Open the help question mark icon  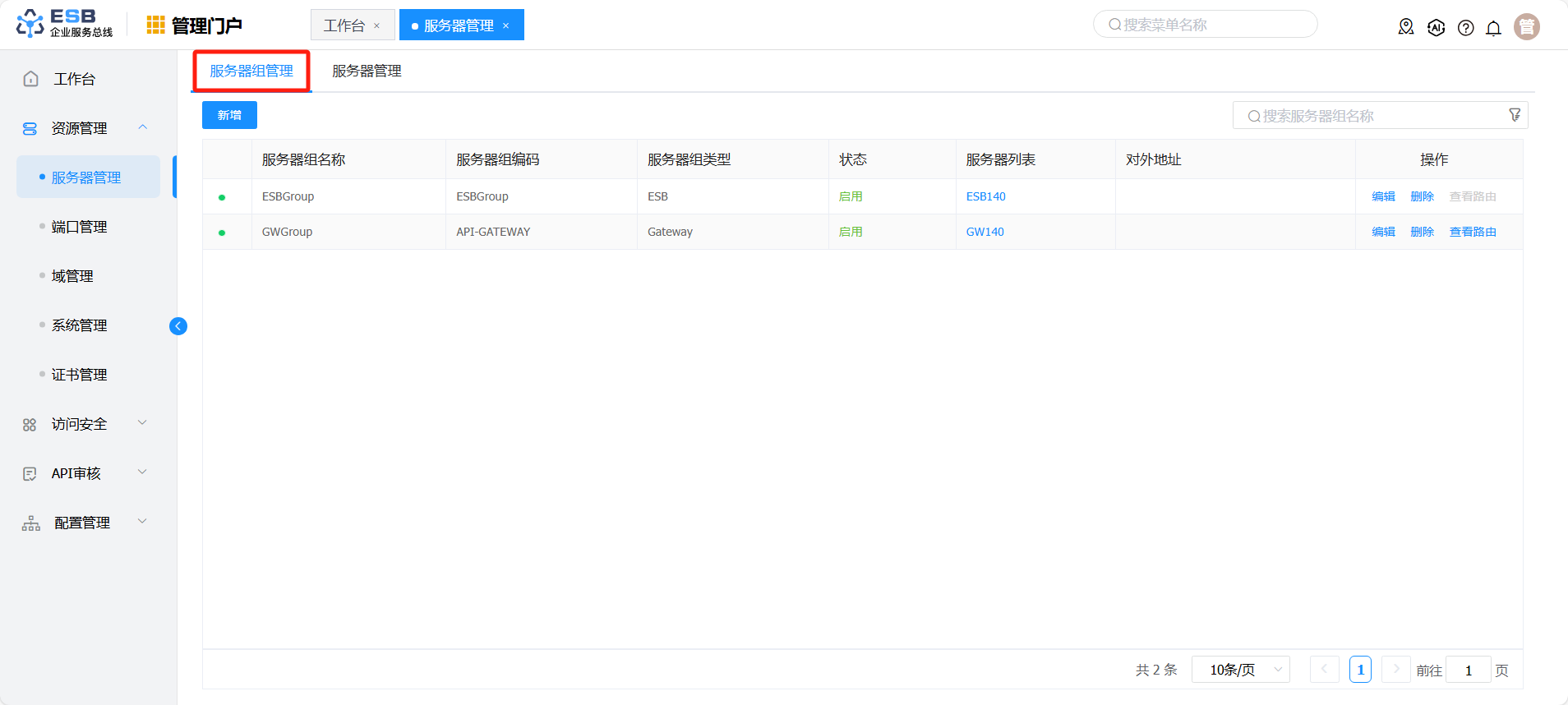click(1465, 28)
